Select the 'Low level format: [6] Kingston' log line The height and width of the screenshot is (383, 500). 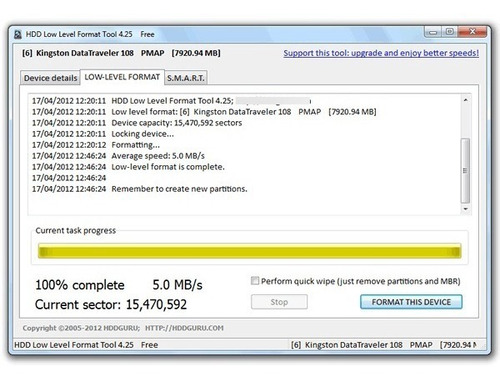tap(204, 112)
